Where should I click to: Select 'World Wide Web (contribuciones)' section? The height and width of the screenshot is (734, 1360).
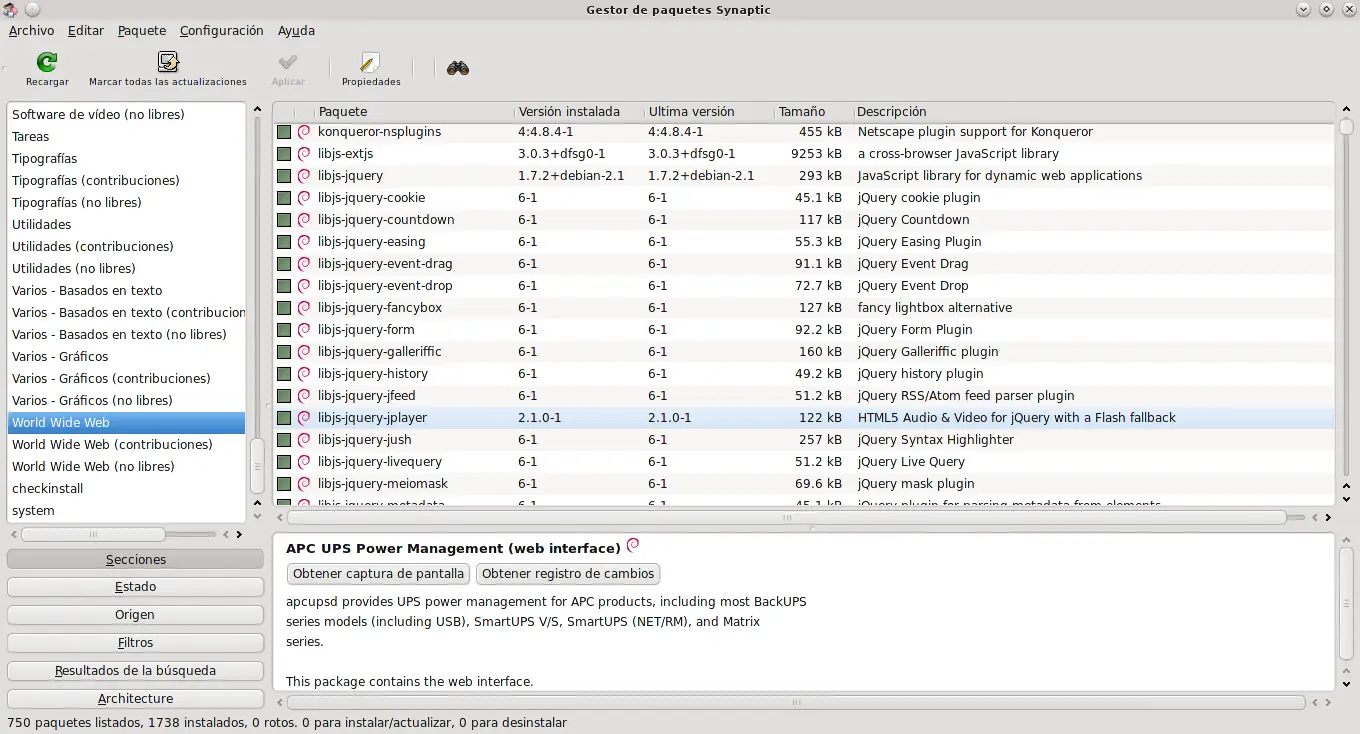pyautogui.click(x=126, y=444)
